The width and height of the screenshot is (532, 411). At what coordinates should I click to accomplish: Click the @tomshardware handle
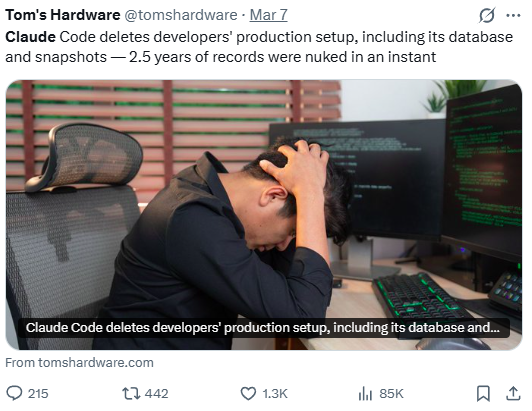tap(181, 15)
